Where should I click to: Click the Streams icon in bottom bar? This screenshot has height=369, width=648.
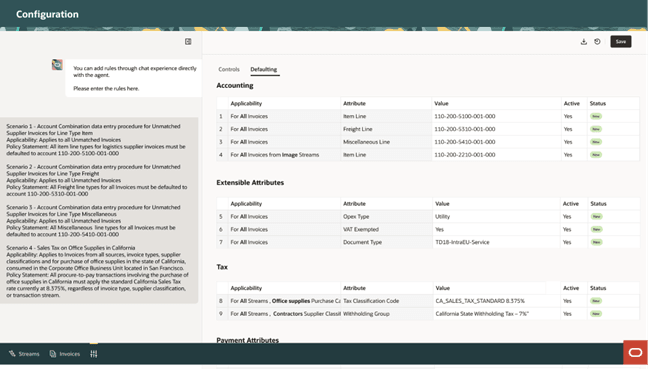12,354
